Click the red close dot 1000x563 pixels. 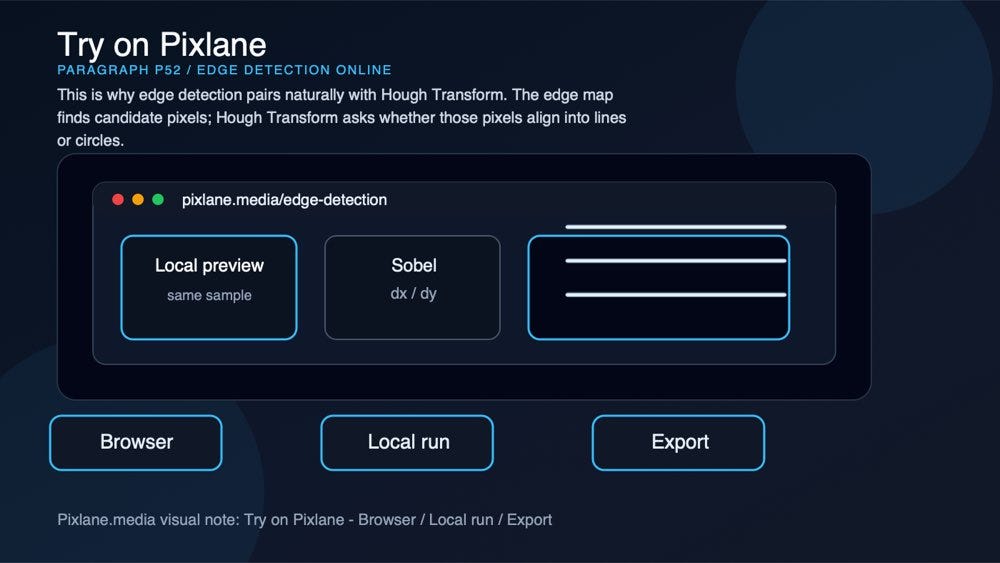(118, 200)
